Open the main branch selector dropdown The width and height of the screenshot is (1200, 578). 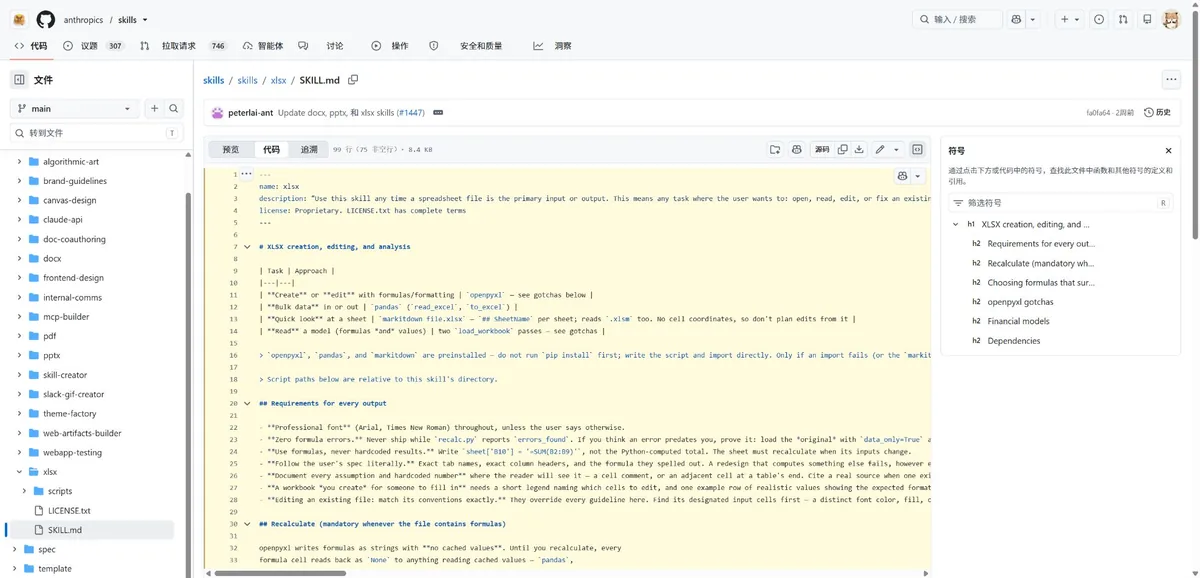coord(75,109)
